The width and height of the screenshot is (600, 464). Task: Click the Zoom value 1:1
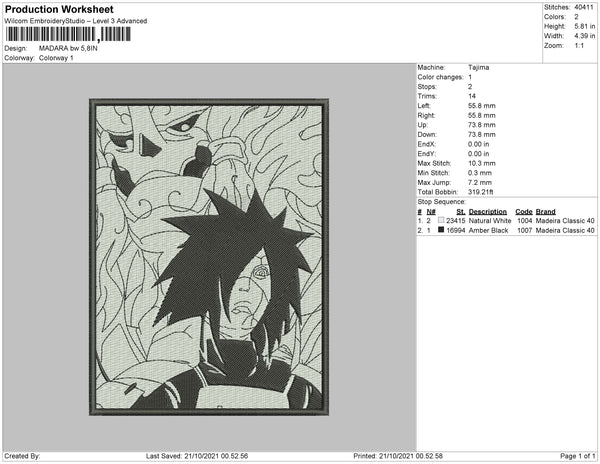coord(579,46)
